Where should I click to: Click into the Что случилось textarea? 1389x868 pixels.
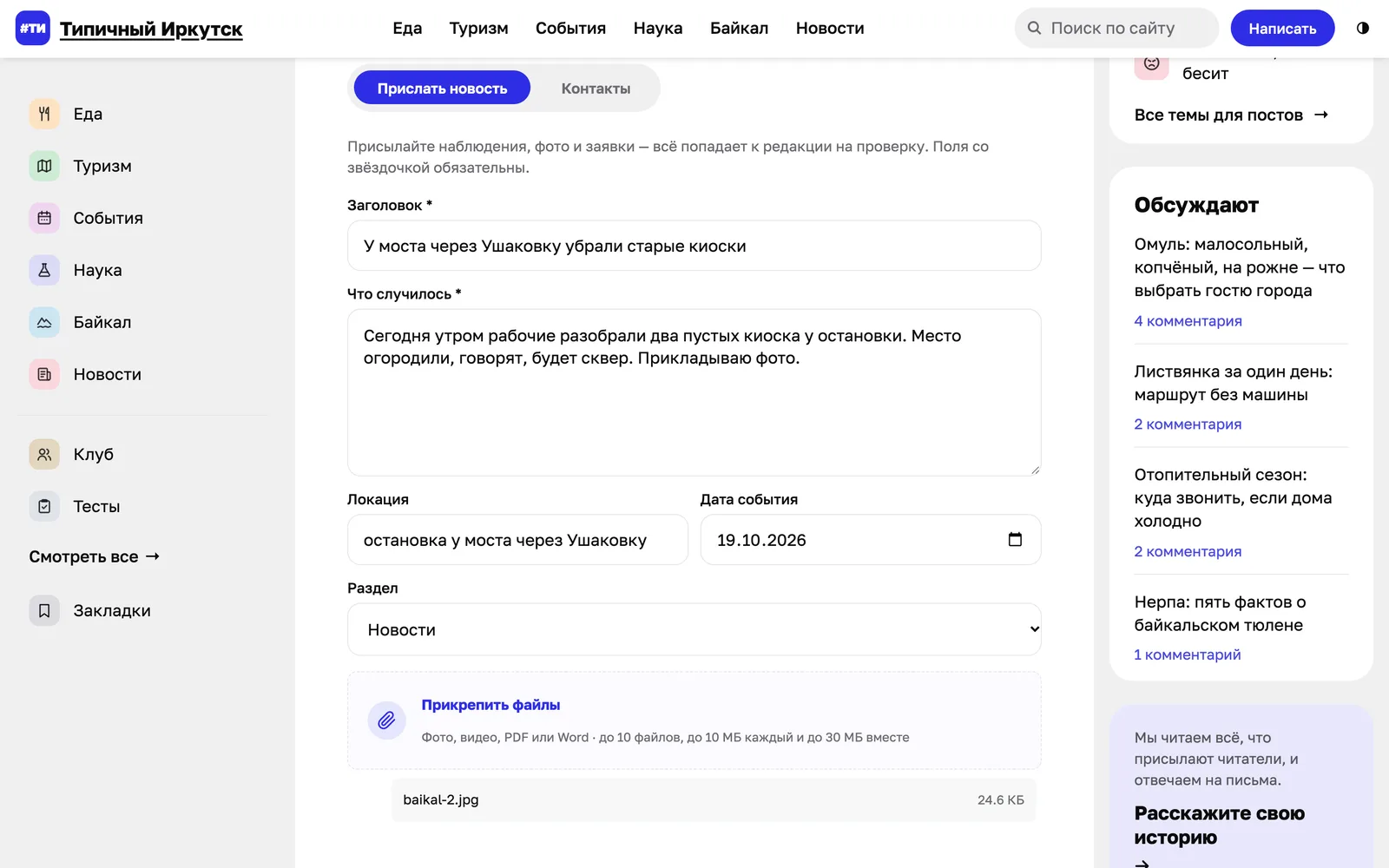click(x=694, y=392)
